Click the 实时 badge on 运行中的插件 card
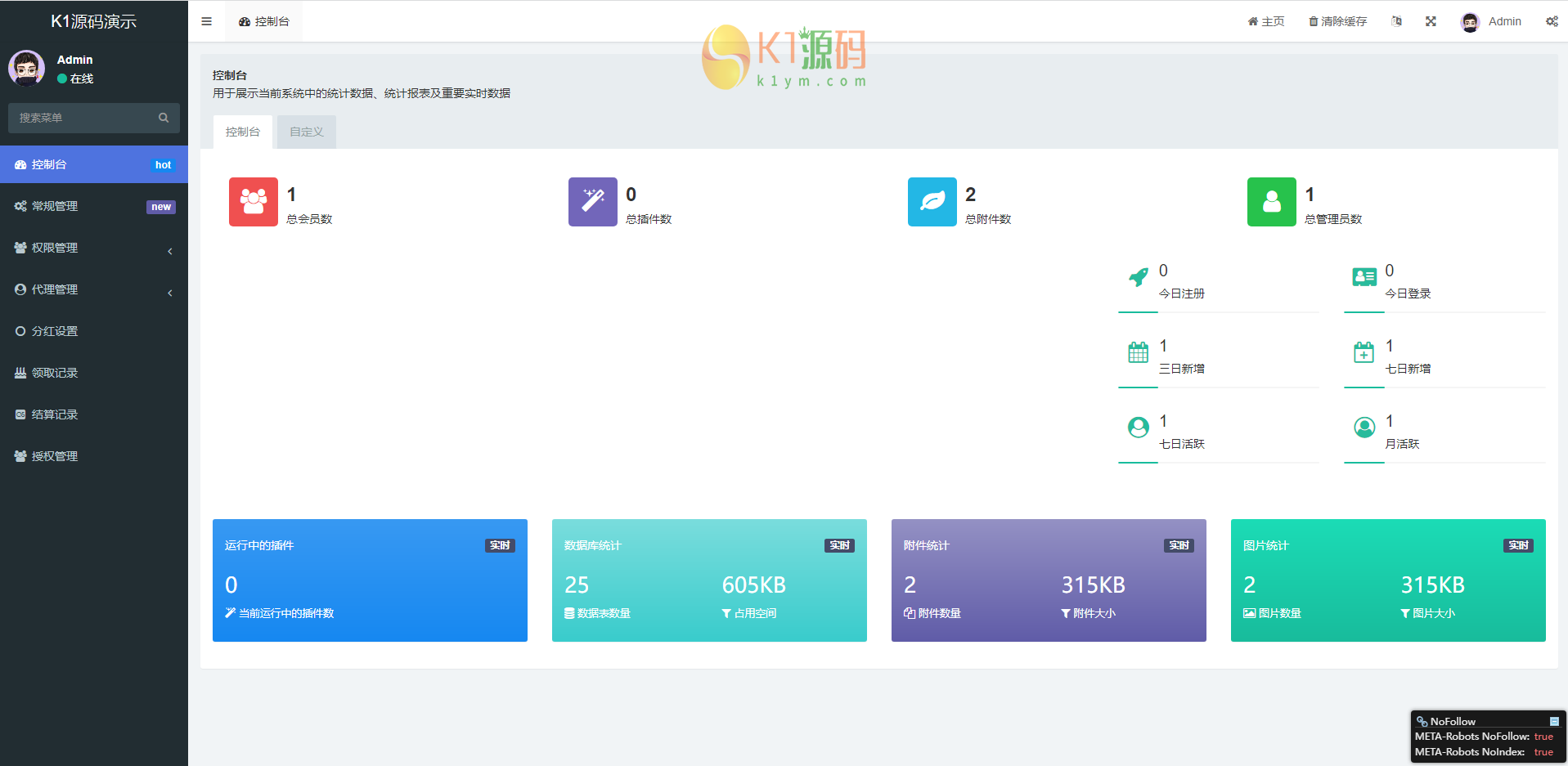This screenshot has width=1568, height=766. 500,545
